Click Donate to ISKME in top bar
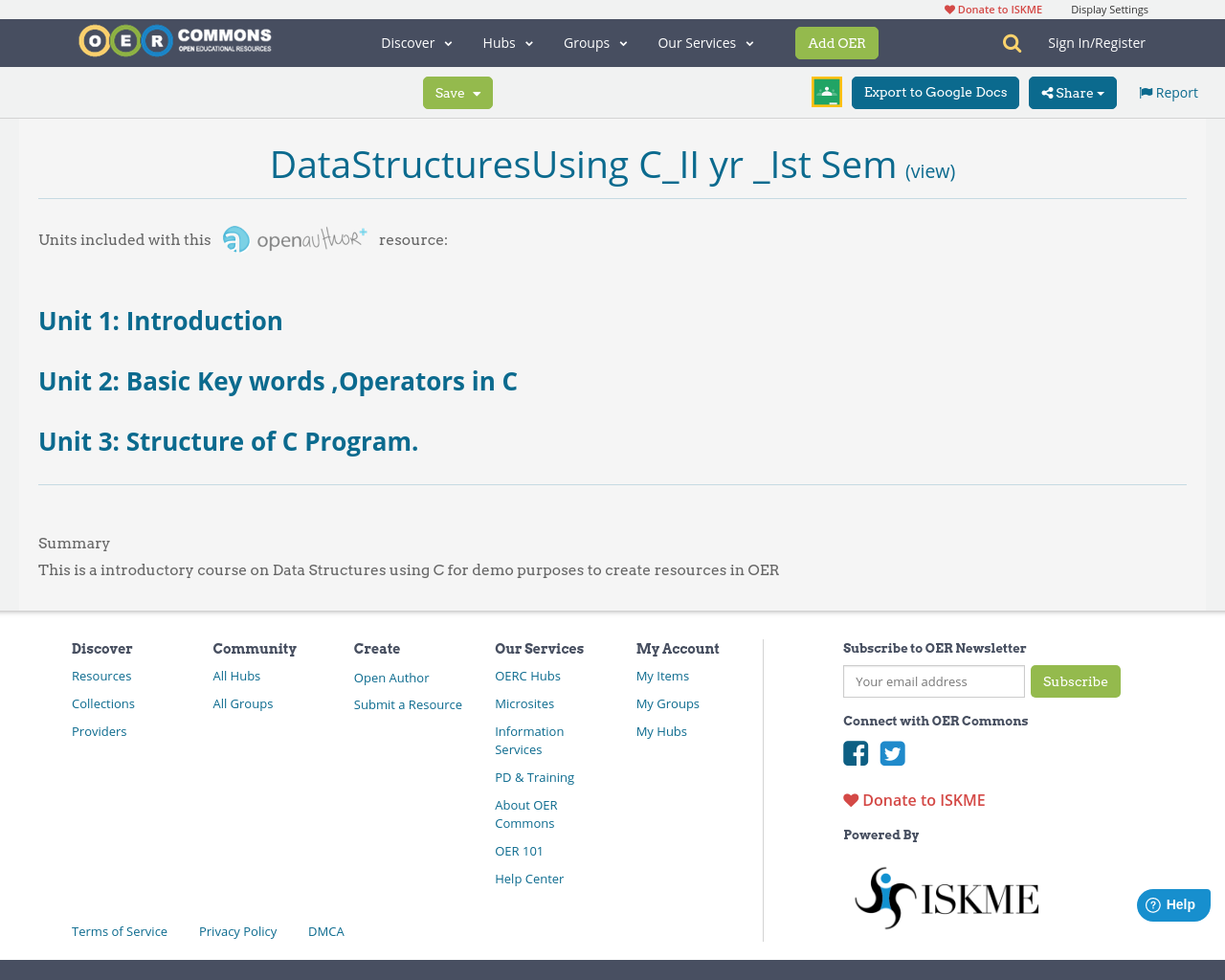The image size is (1225, 980). [x=993, y=10]
